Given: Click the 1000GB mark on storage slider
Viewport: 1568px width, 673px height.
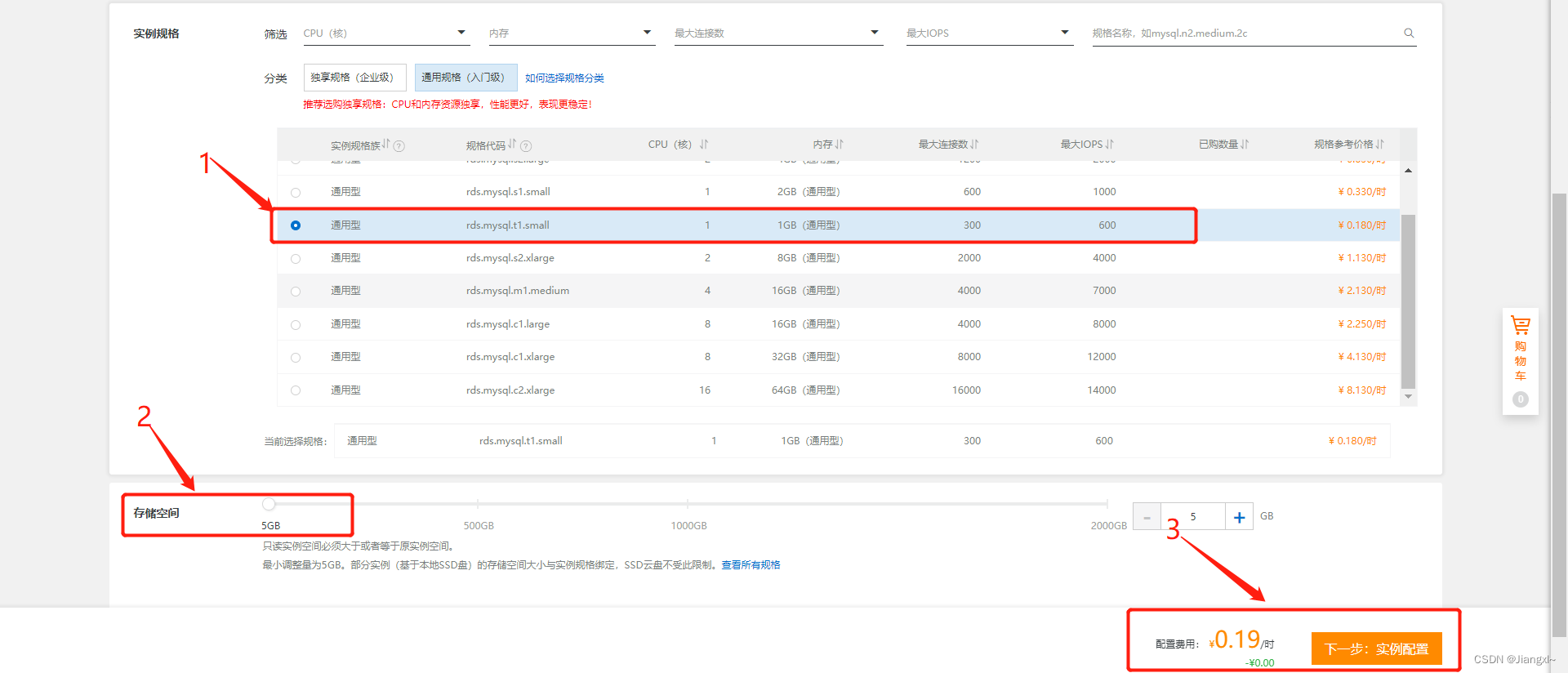Looking at the screenshot, I should point(688,504).
